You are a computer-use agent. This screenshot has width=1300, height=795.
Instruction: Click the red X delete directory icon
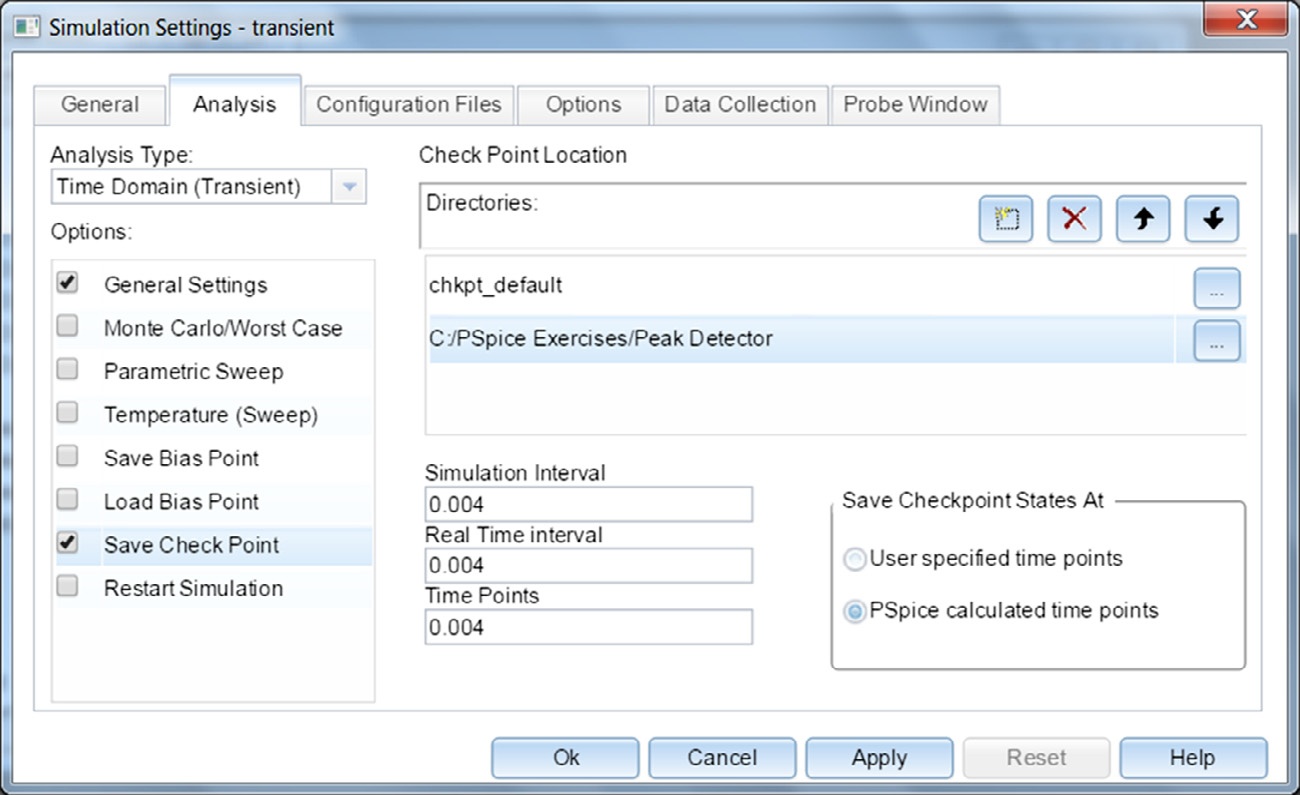coord(1074,219)
